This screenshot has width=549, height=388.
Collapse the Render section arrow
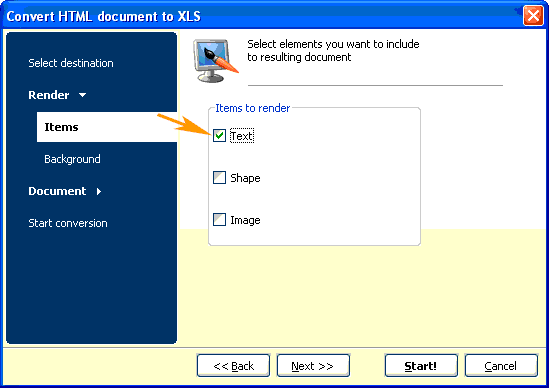tap(83, 95)
